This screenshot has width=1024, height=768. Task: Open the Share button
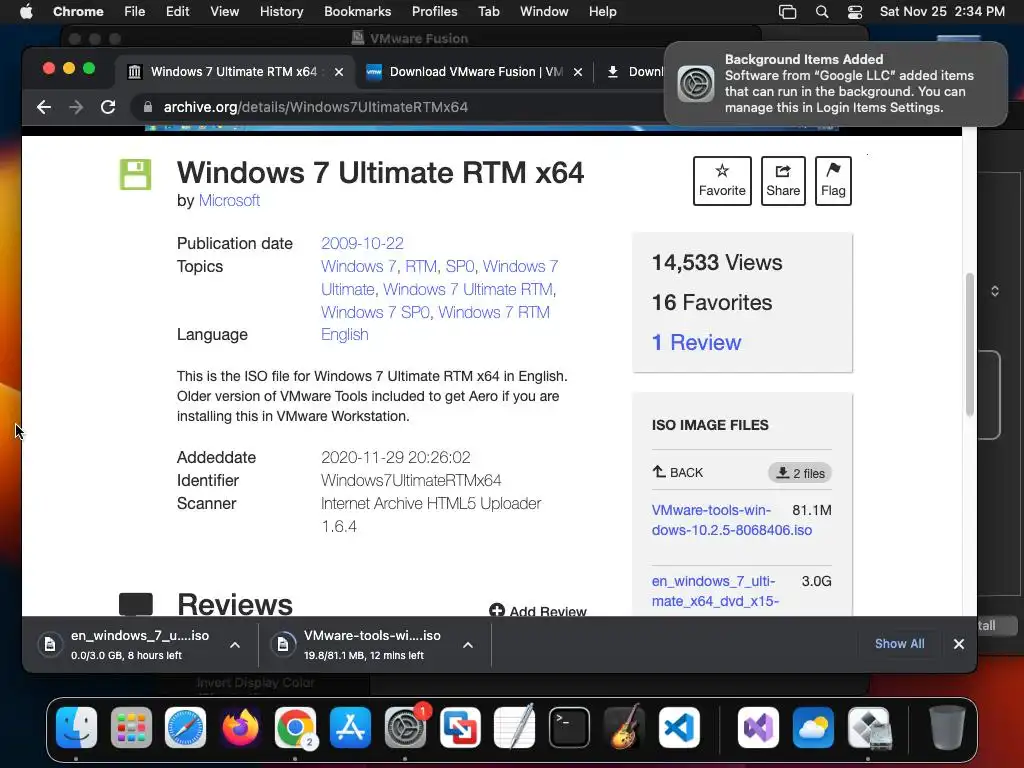point(783,181)
